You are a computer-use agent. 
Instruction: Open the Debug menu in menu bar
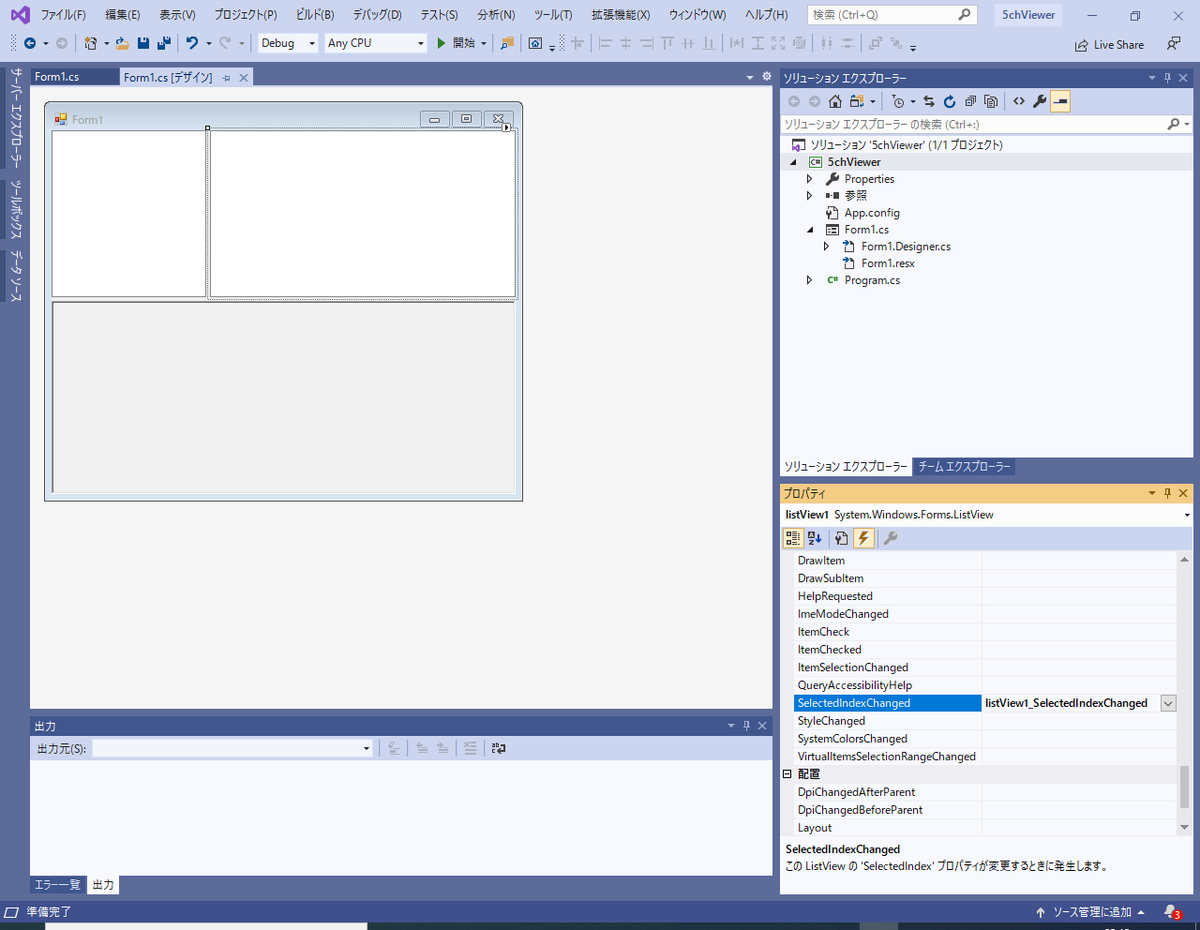click(x=377, y=15)
